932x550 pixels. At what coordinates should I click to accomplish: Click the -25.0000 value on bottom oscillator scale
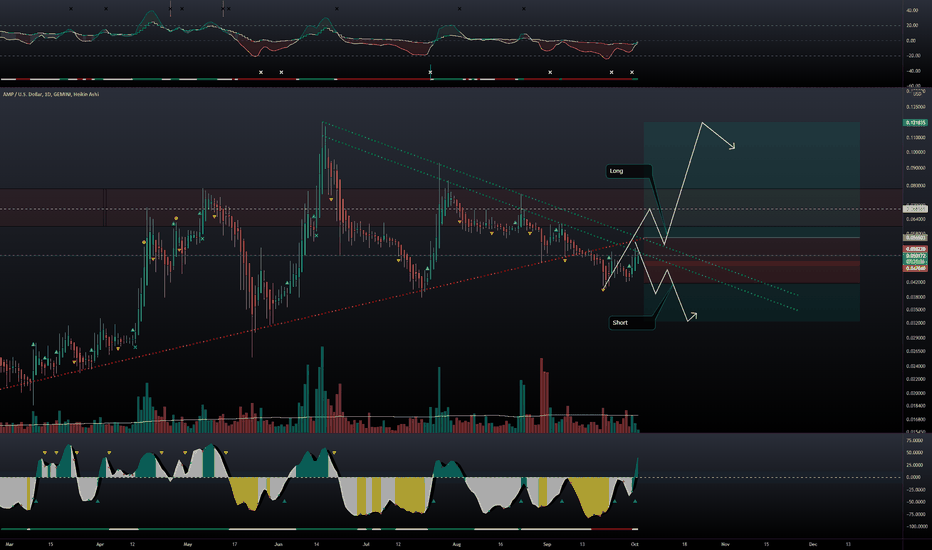click(915, 490)
